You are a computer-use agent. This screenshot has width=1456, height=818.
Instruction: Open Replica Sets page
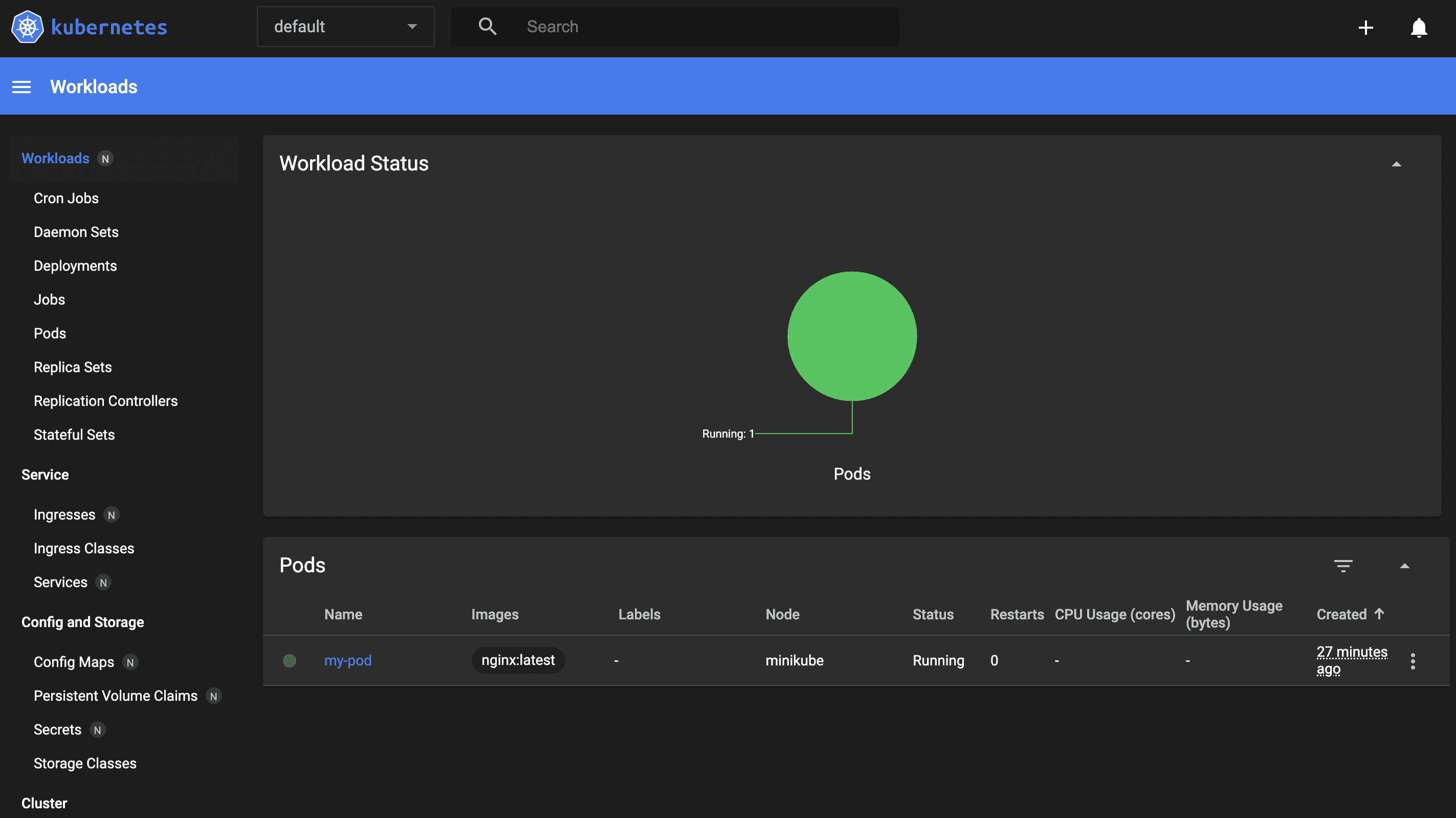pos(73,367)
